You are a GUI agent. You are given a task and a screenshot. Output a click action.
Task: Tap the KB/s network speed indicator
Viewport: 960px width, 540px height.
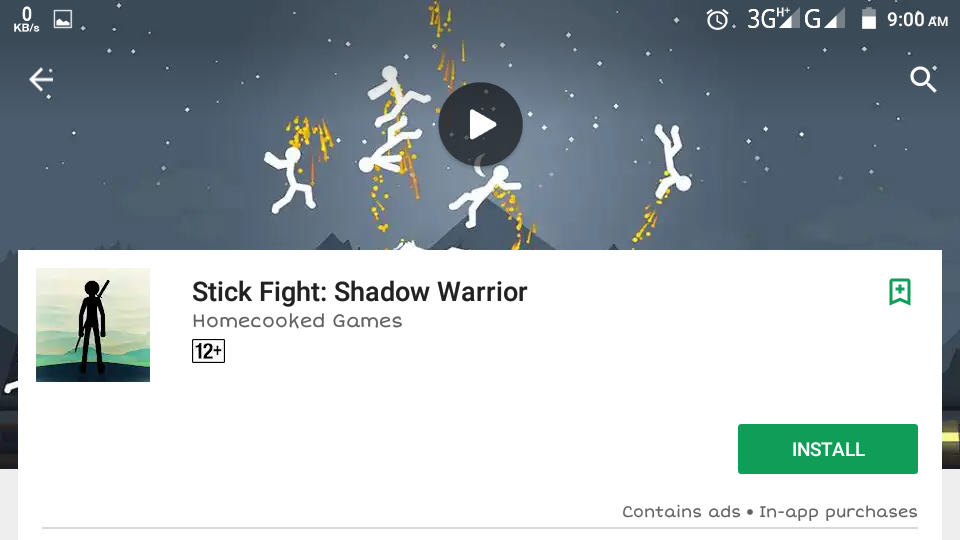26,20
